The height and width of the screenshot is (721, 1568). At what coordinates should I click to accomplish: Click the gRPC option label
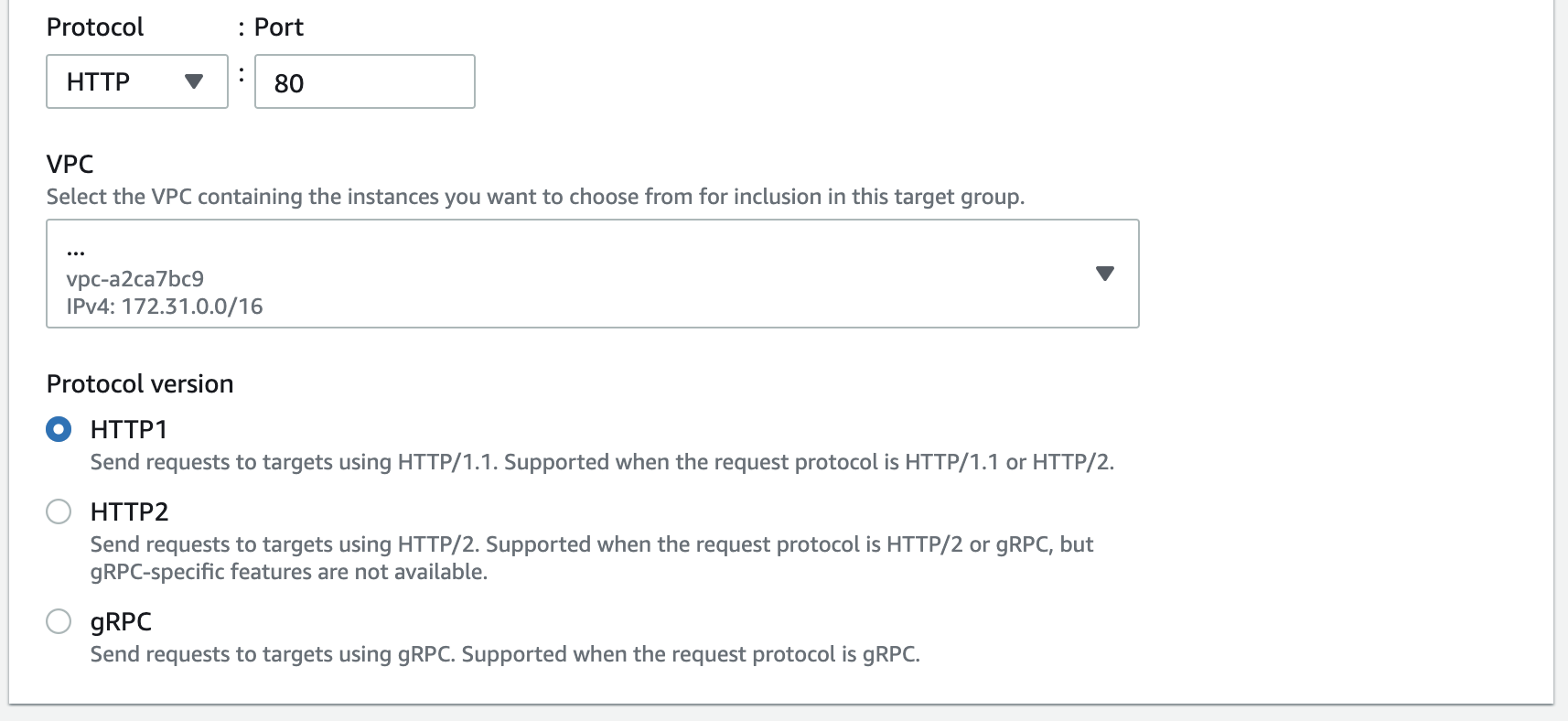[x=121, y=621]
